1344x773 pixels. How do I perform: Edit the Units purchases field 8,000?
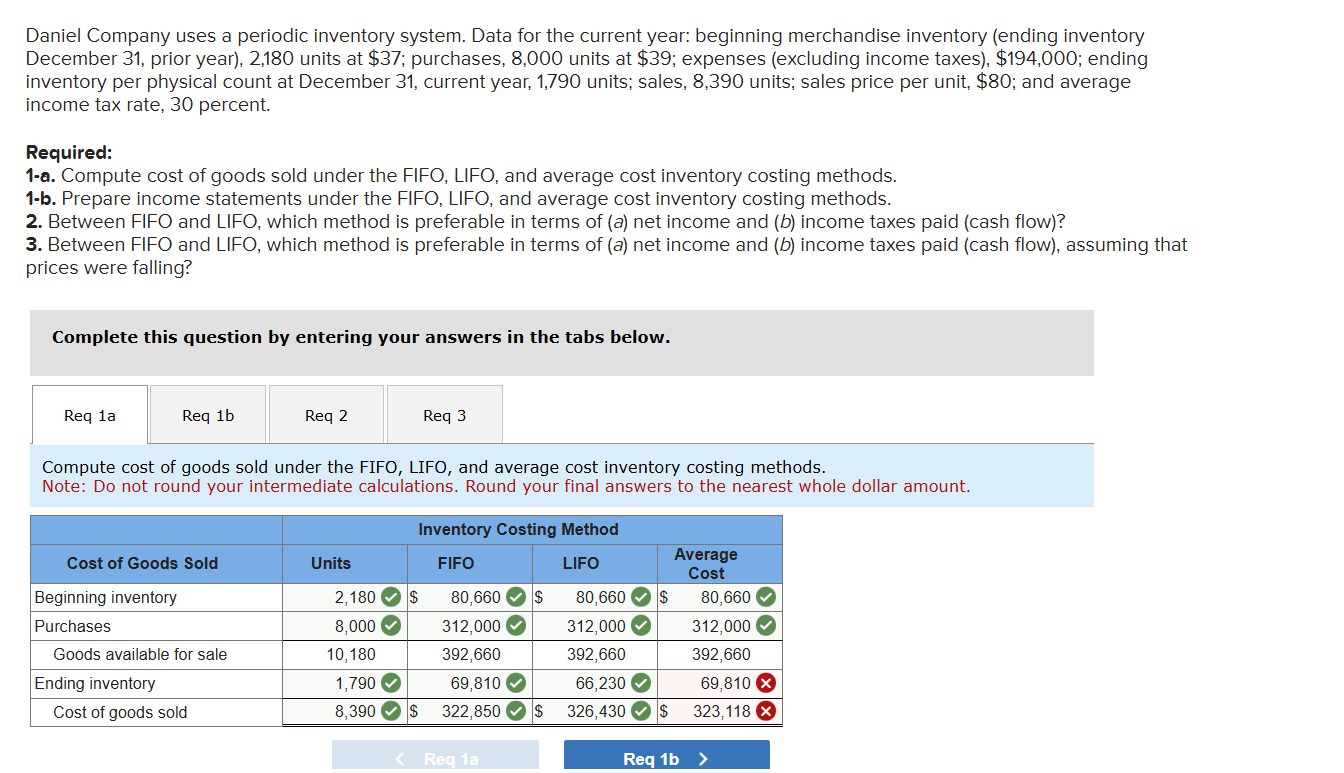click(x=344, y=626)
